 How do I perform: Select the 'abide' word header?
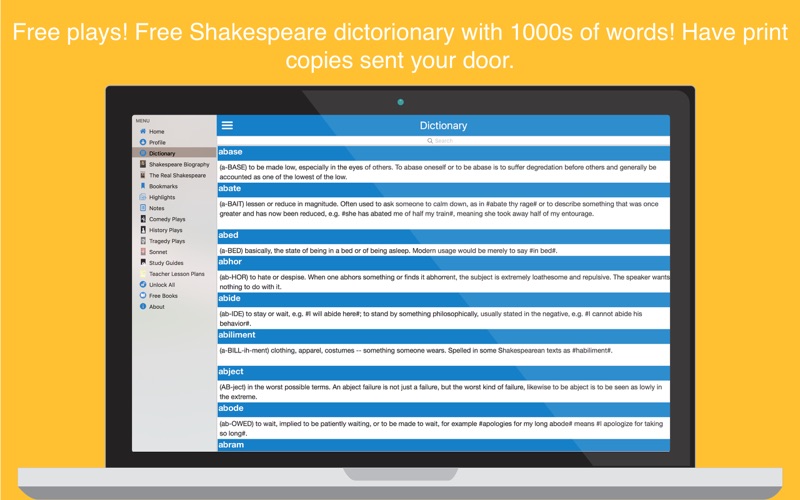443,299
